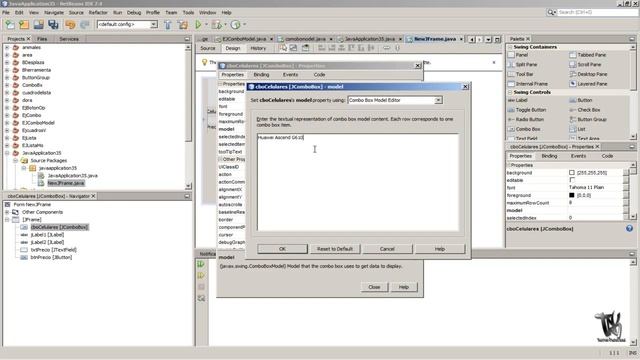
Task: Pick Radio Button in the Palette
Action: pos(529,120)
